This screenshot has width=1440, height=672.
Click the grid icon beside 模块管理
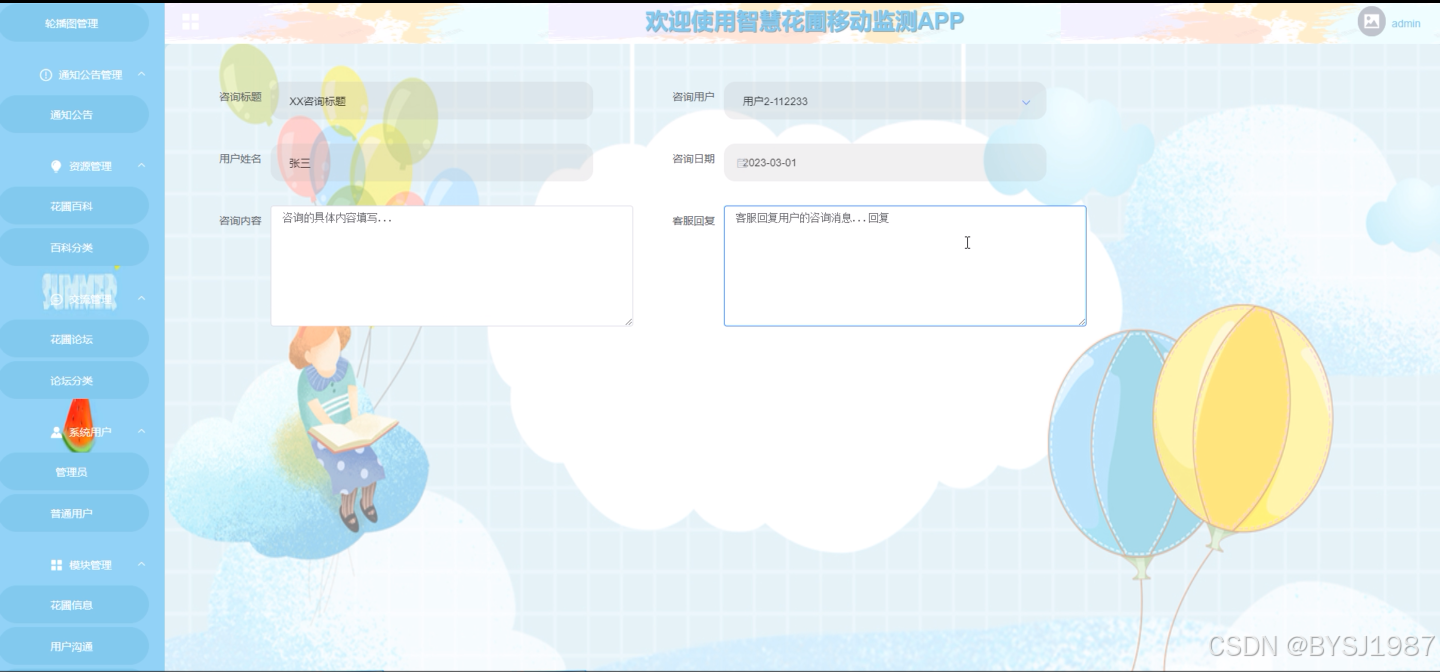(x=56, y=565)
